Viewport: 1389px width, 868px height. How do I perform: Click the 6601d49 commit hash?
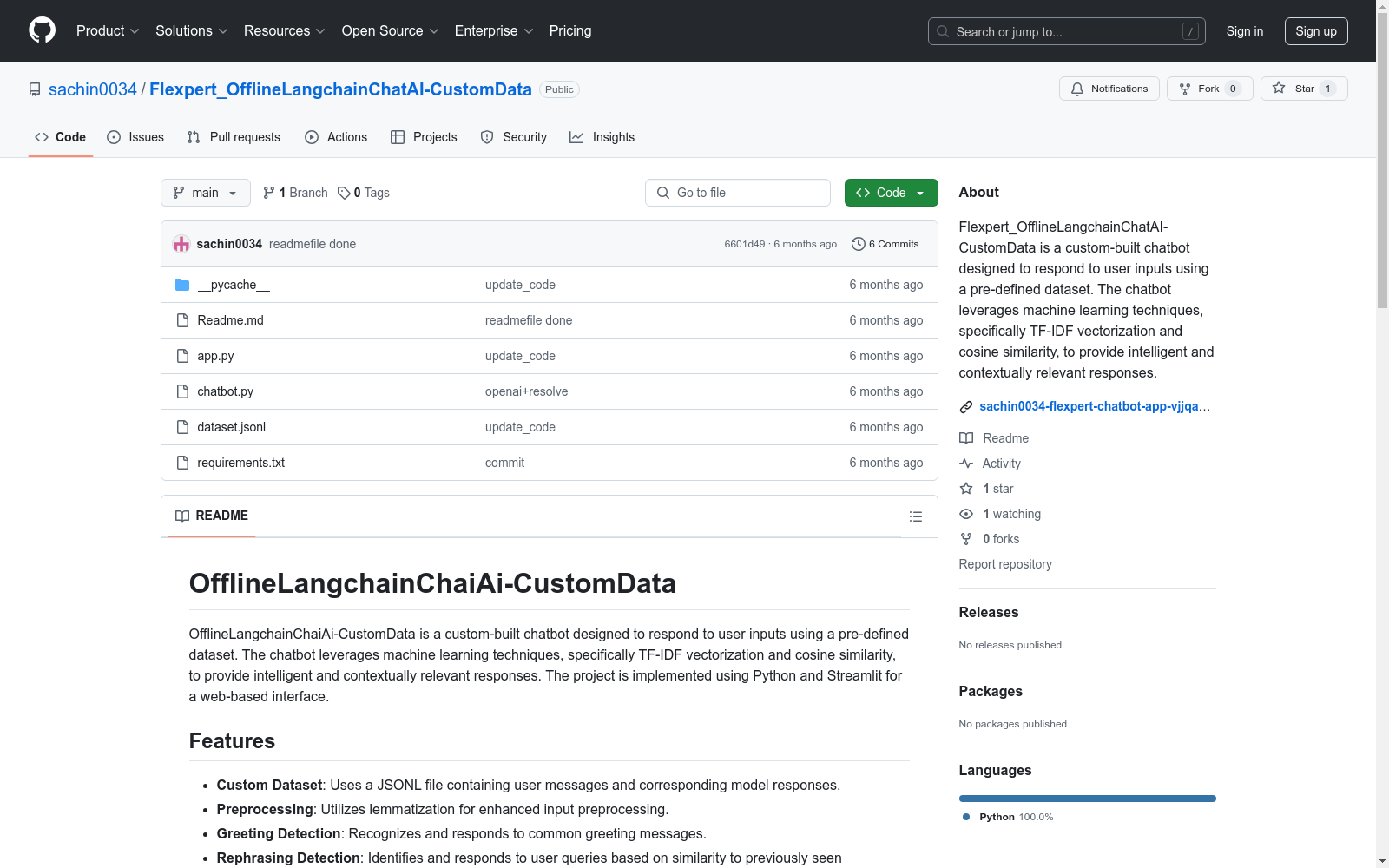click(x=745, y=244)
